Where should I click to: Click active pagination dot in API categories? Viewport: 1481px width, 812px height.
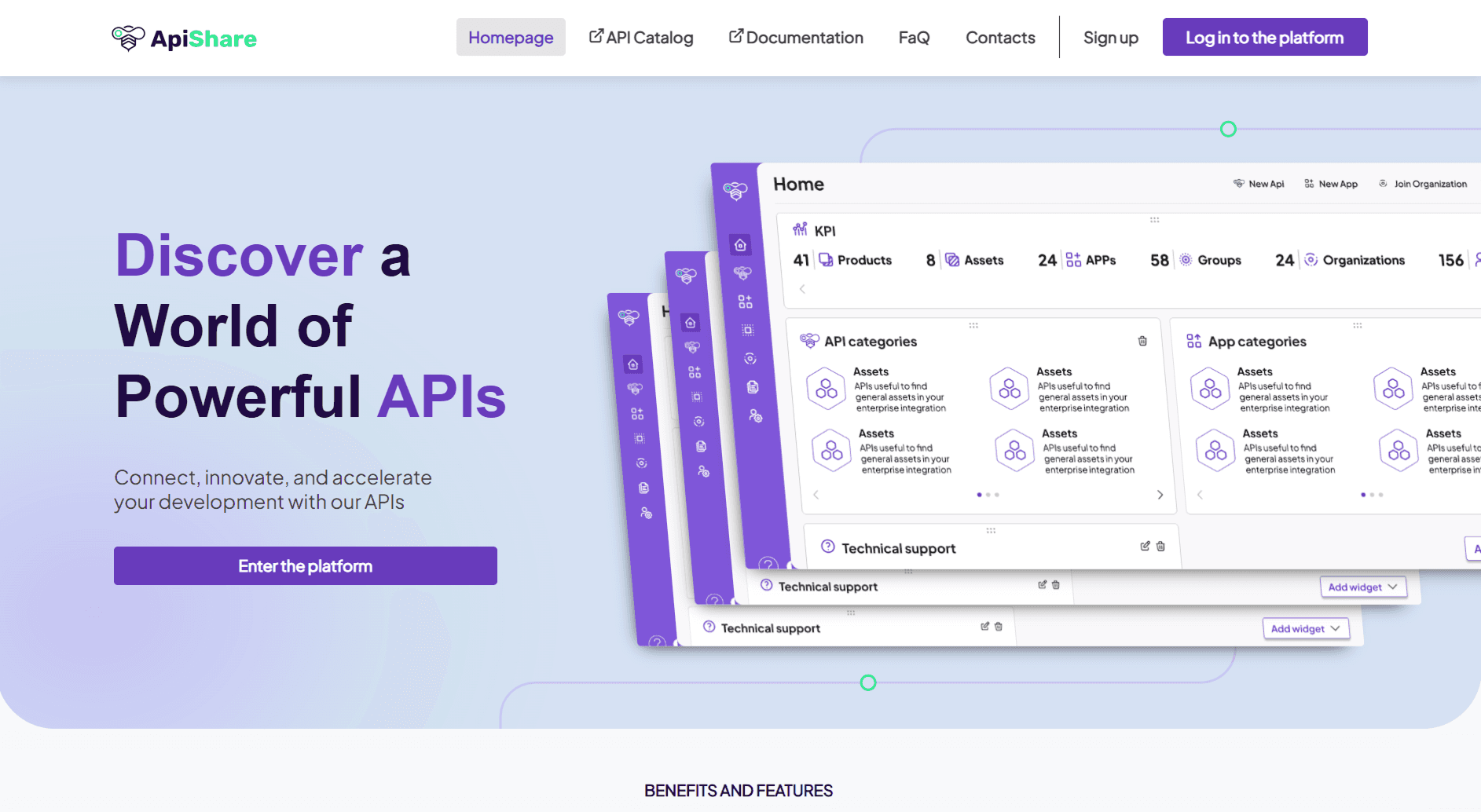(x=979, y=495)
